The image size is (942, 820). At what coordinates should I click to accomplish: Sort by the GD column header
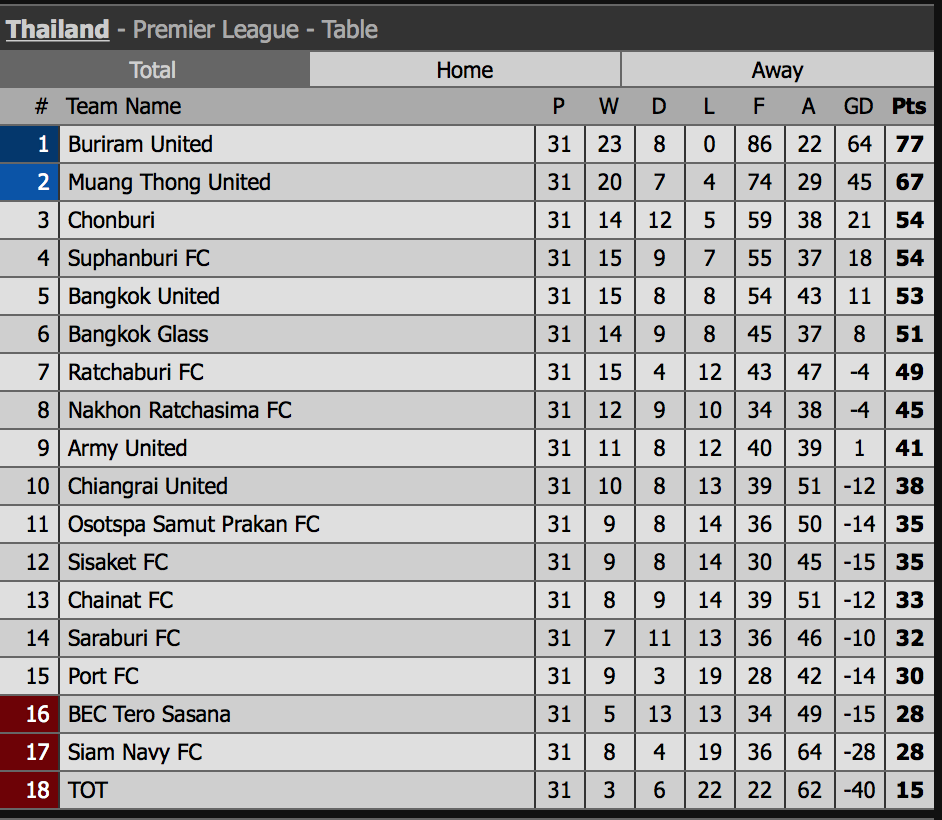[x=858, y=106]
